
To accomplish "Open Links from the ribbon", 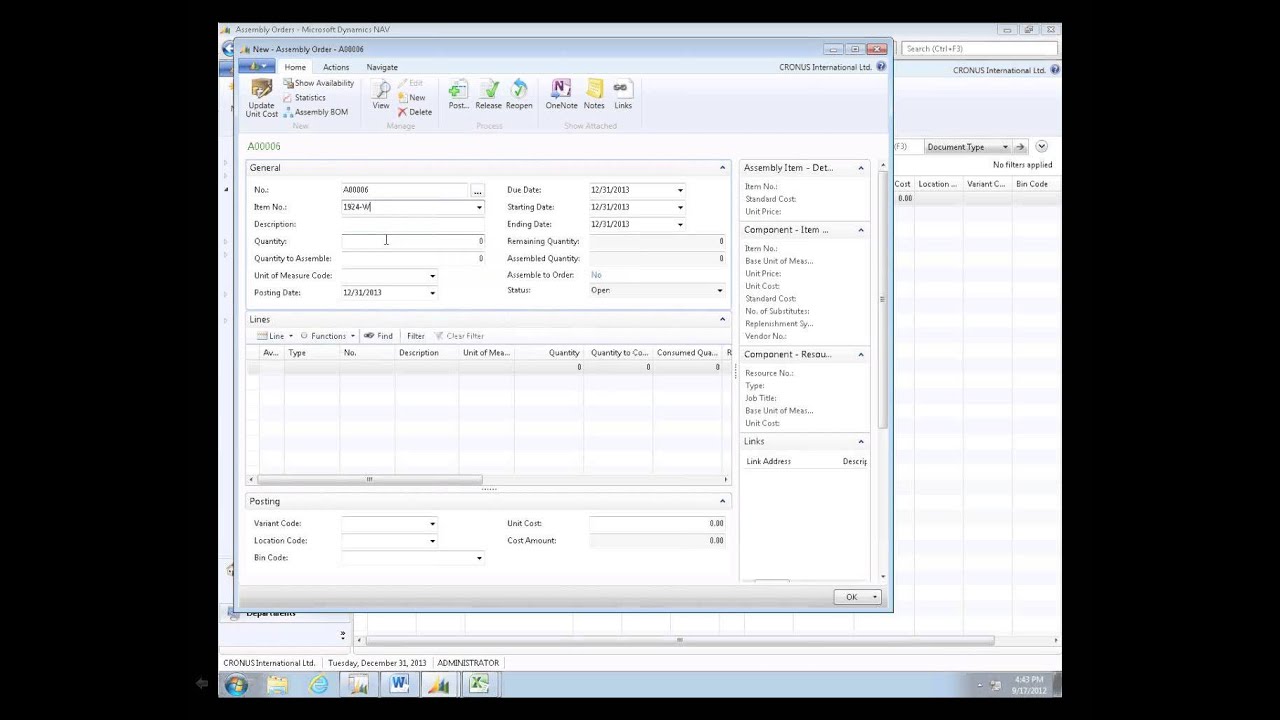I will coord(622,95).
